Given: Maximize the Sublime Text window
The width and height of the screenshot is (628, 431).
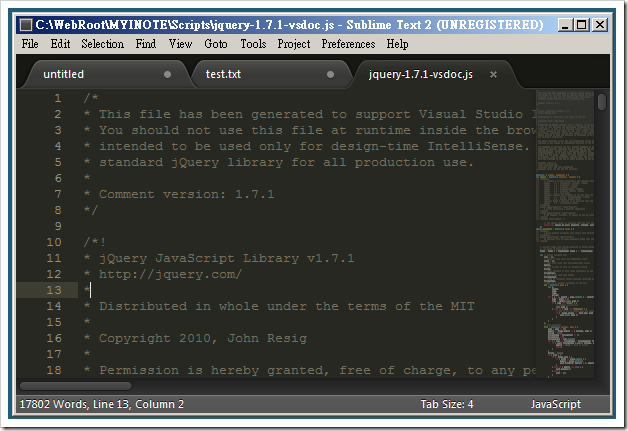Looking at the screenshot, I should [x=581, y=25].
